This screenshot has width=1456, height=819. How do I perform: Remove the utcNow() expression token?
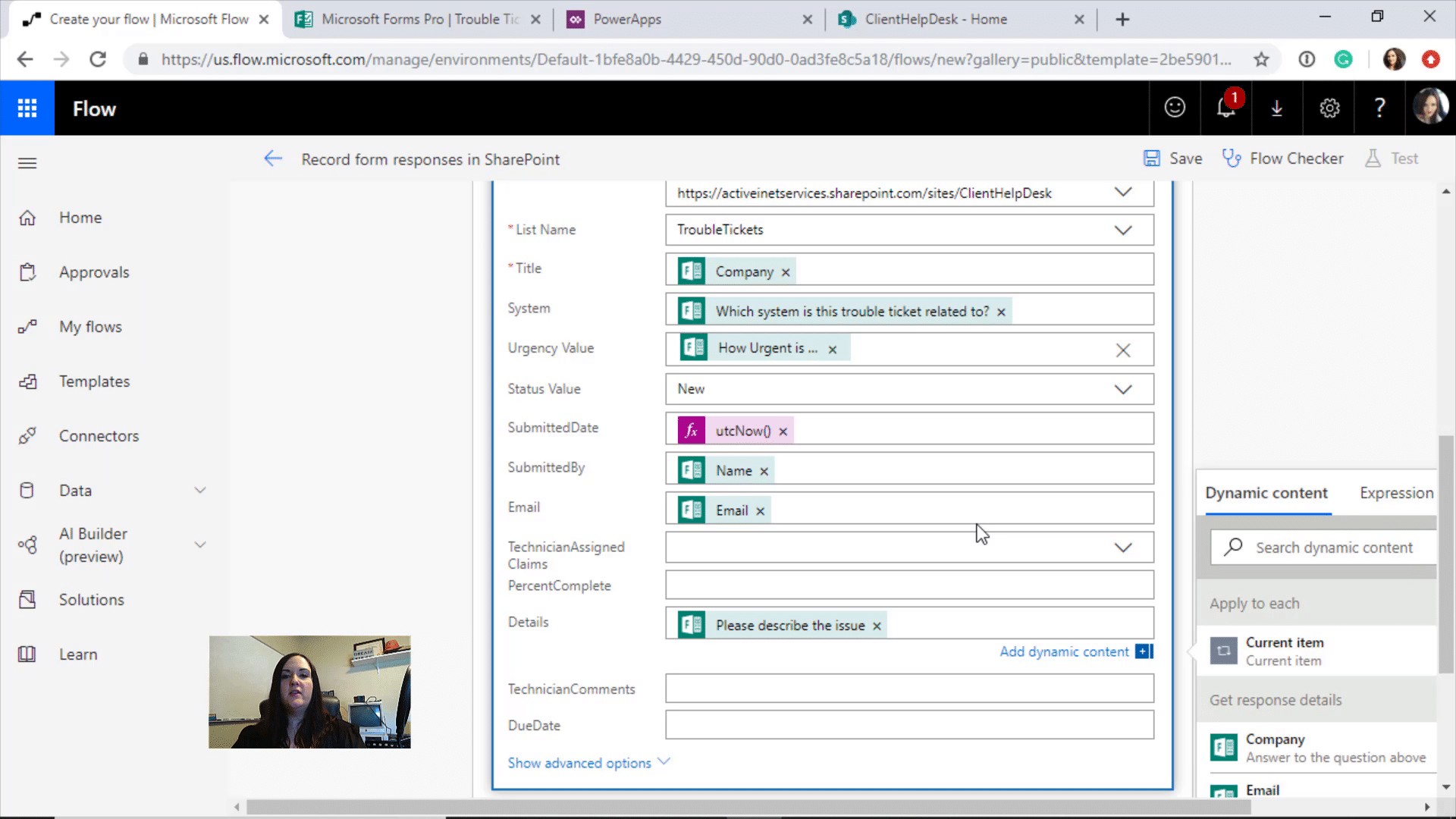783,431
